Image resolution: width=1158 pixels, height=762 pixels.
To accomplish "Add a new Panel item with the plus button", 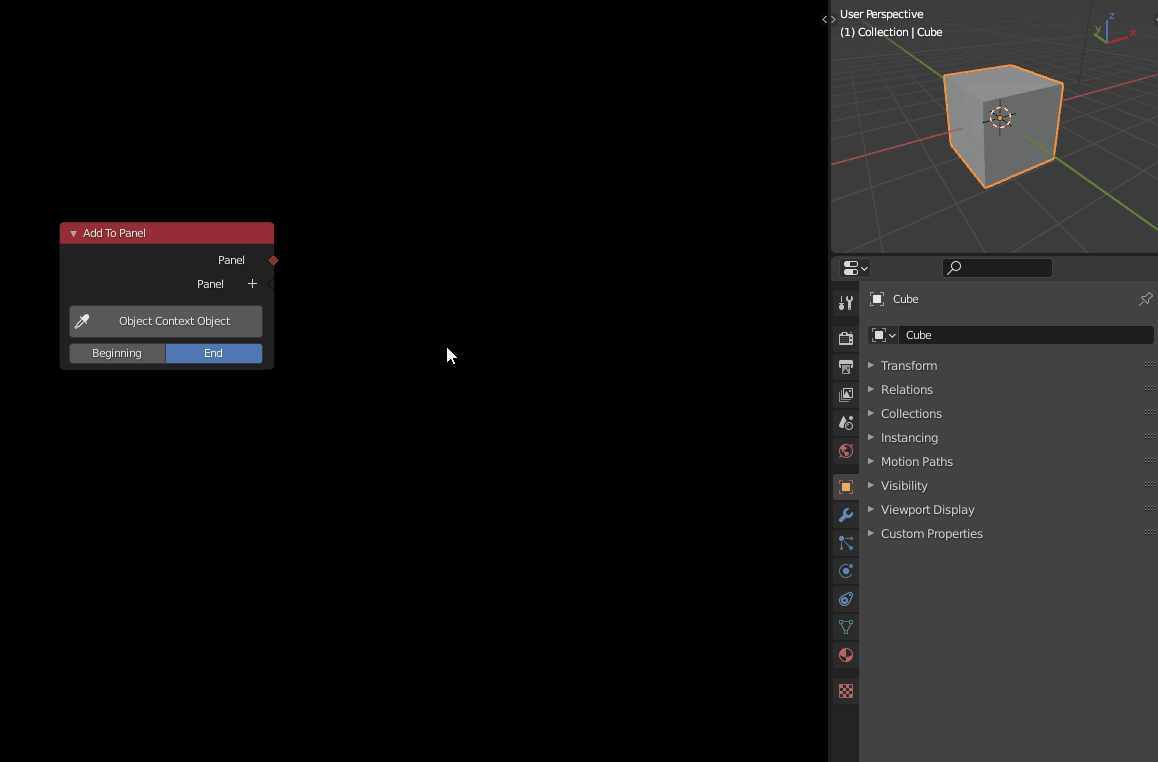I will (252, 283).
